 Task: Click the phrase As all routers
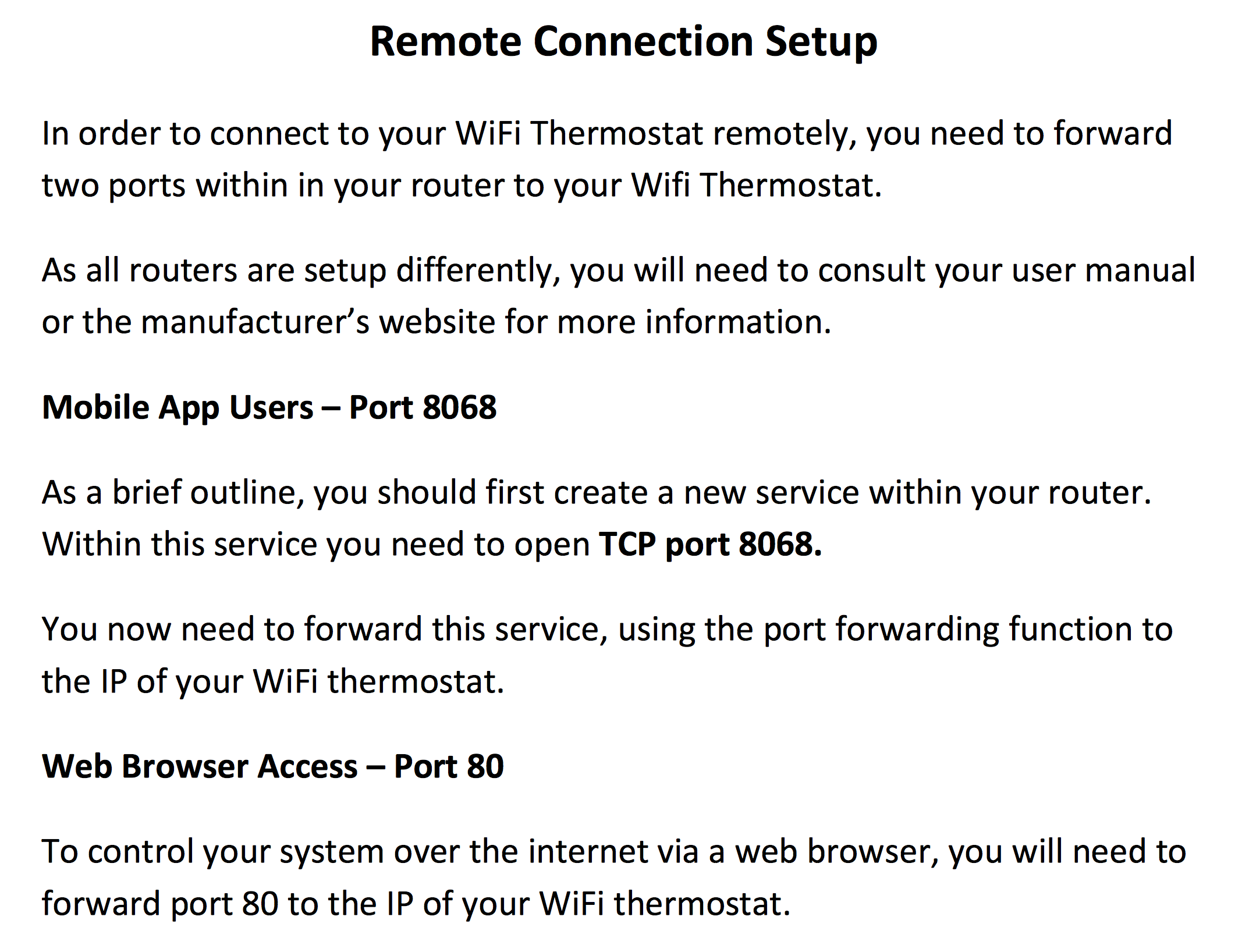point(140,271)
